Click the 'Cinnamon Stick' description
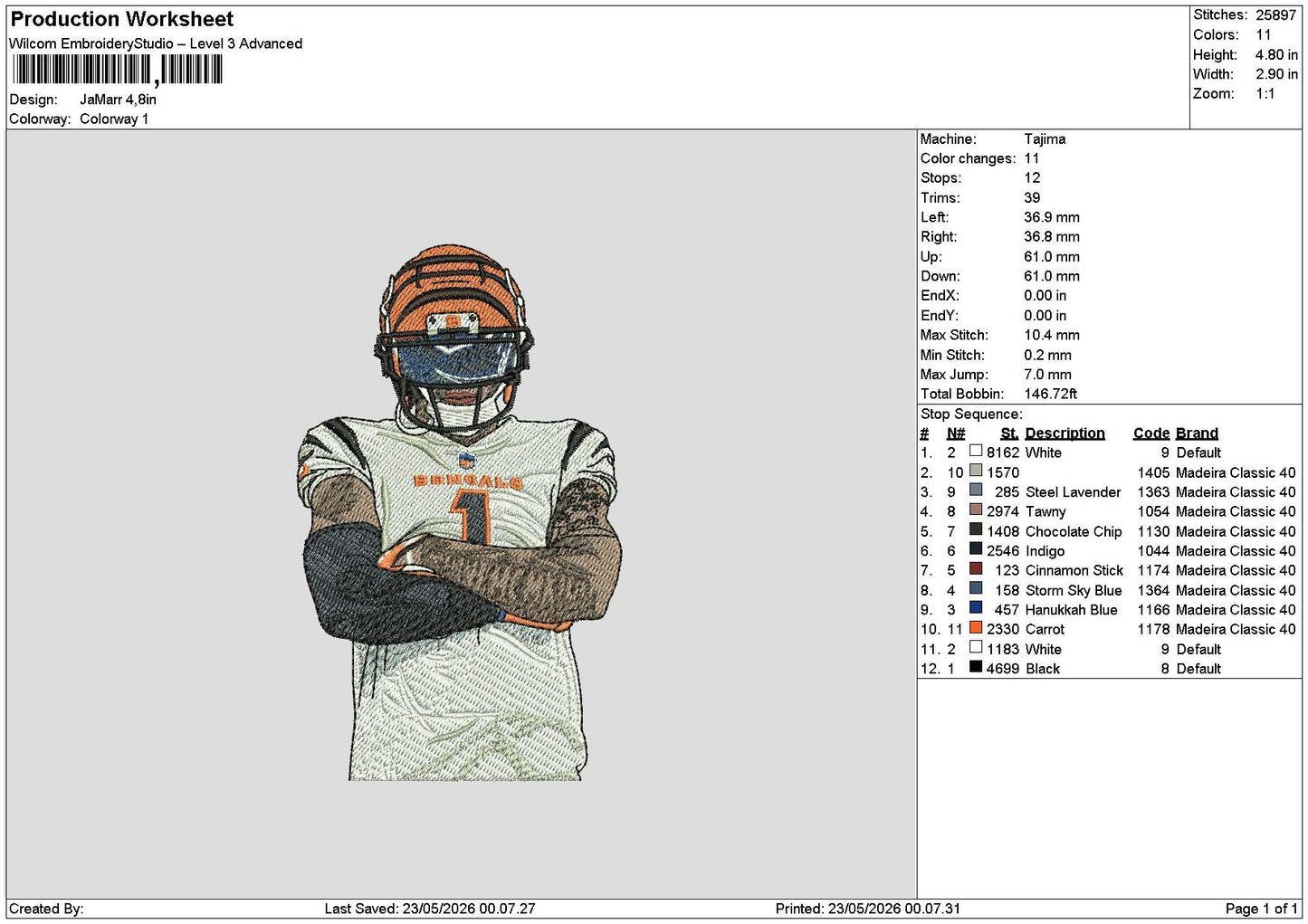This screenshot has width=1308, height=924. pos(1074,570)
